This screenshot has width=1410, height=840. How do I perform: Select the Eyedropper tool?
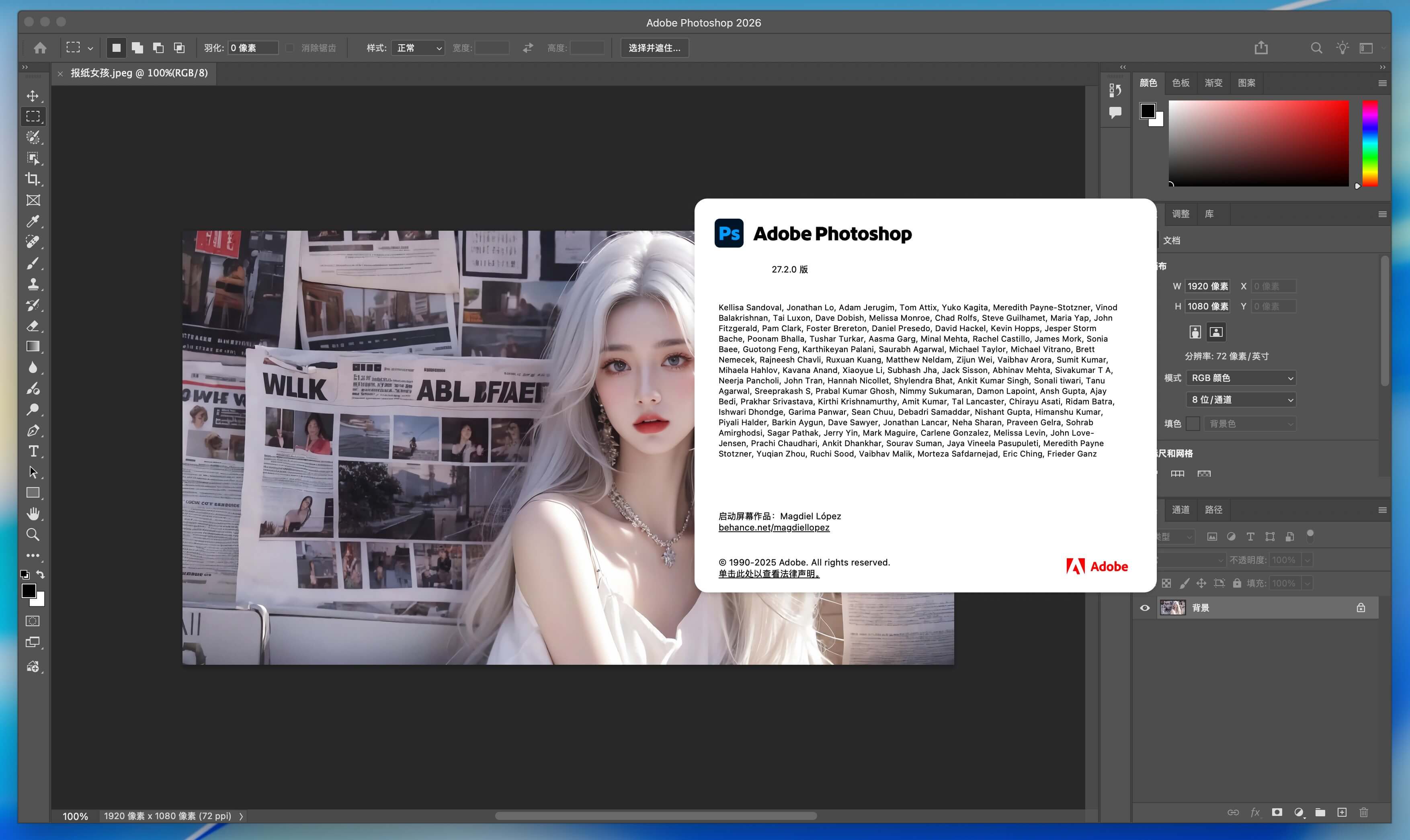pos(33,221)
